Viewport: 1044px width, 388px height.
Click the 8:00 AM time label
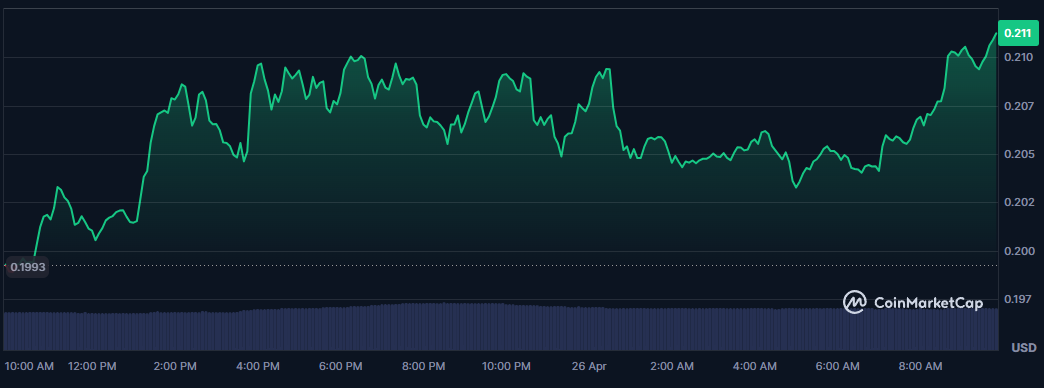920,367
